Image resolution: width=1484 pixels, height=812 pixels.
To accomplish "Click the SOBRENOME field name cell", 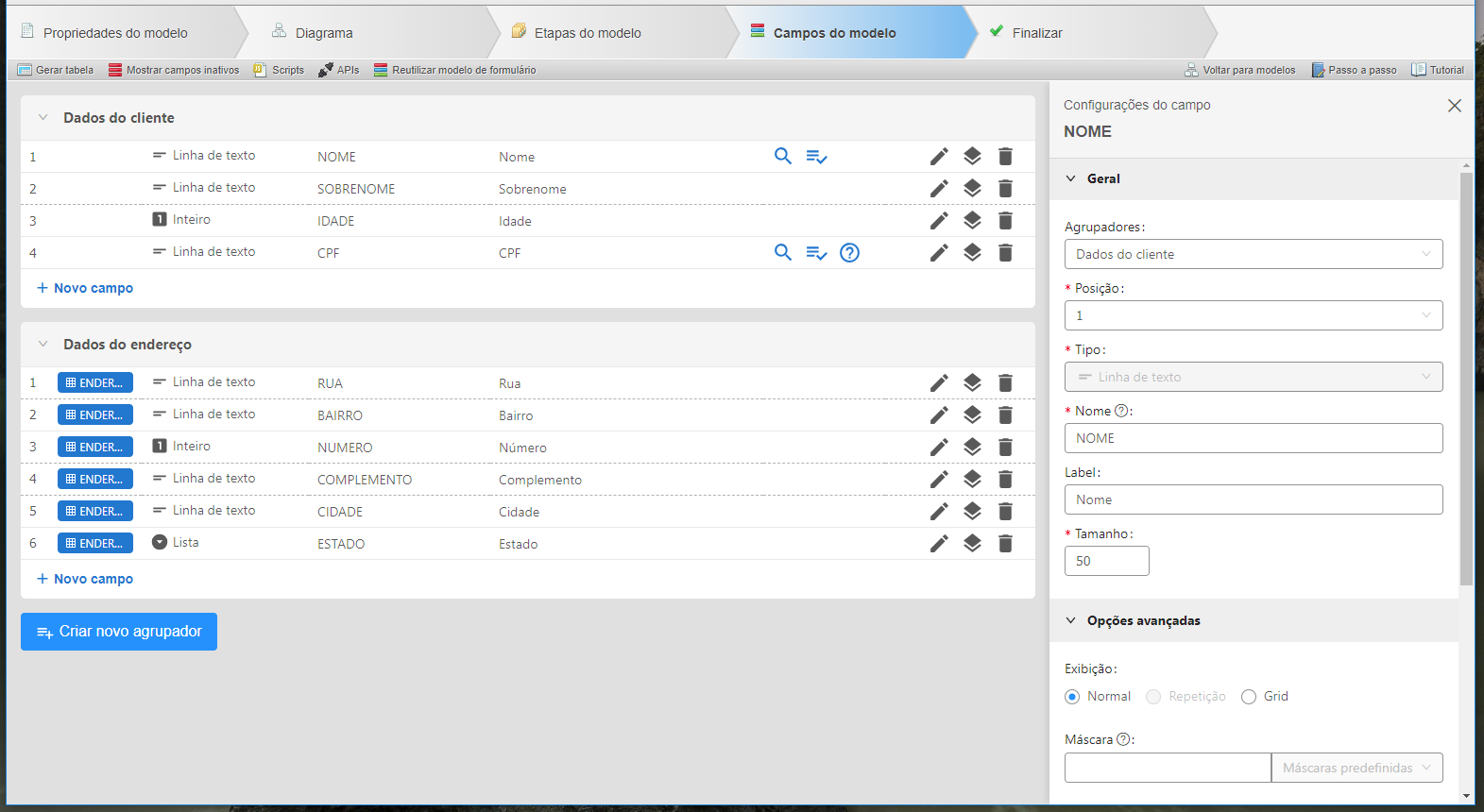I will tap(356, 189).
